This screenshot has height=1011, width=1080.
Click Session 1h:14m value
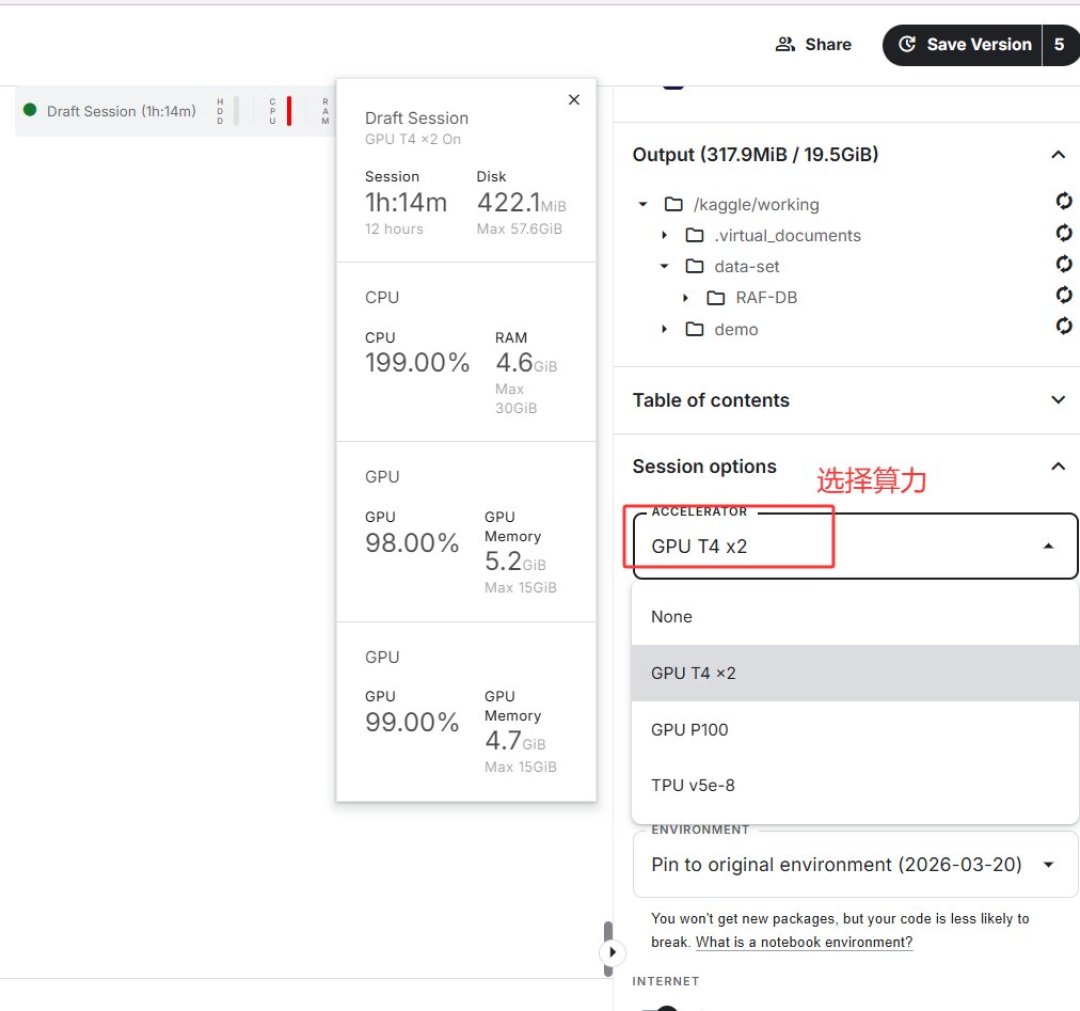pyautogui.click(x=406, y=202)
